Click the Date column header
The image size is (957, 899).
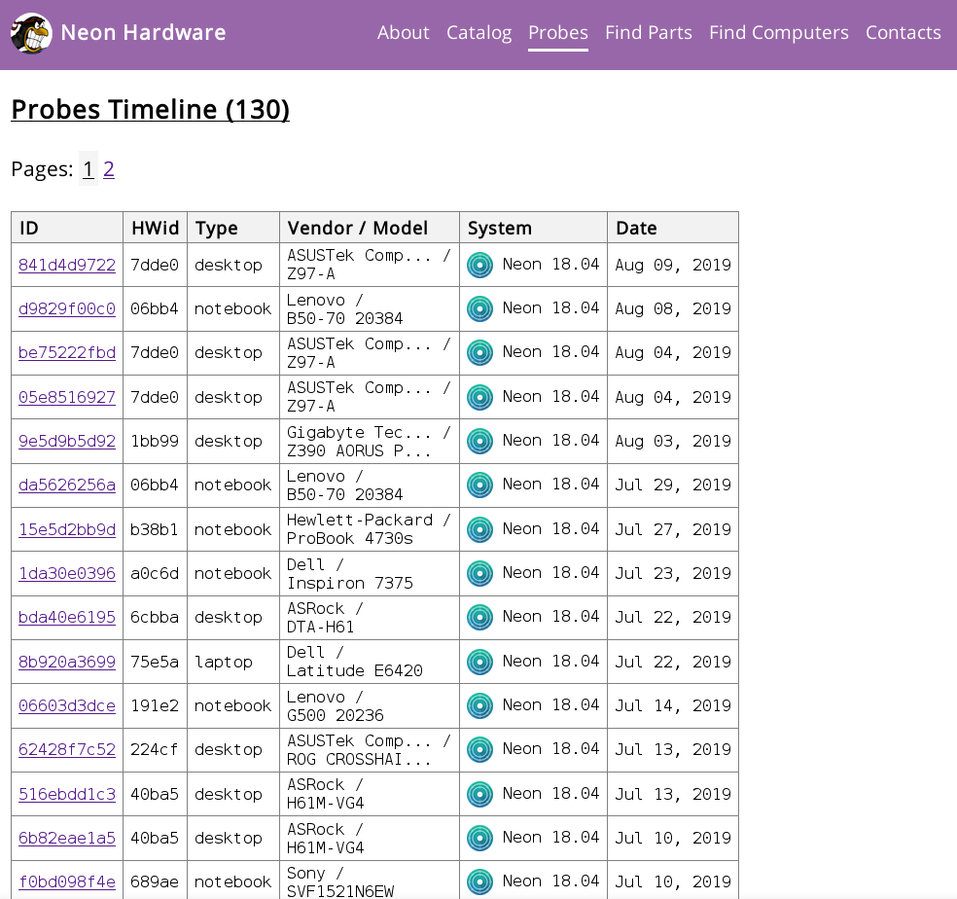point(637,228)
